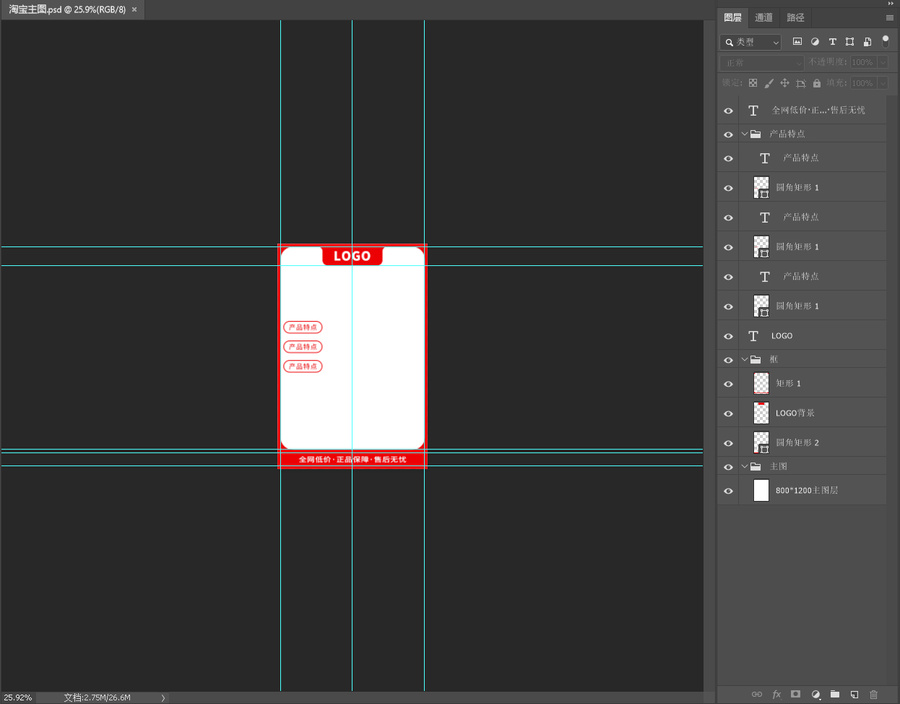
Task: Click the T icon of 全网低价 text layer
Action: 753,110
